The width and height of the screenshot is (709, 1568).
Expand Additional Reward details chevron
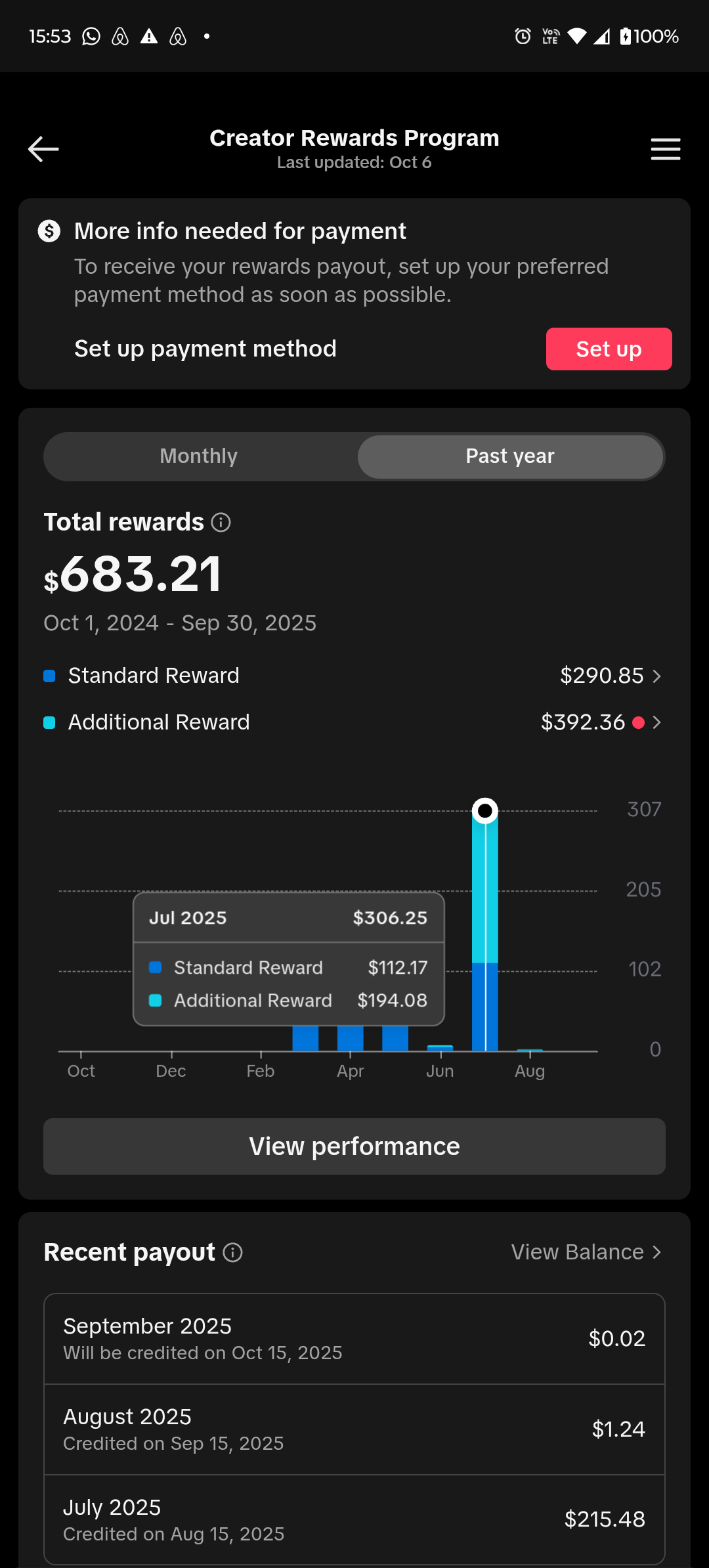click(x=656, y=723)
